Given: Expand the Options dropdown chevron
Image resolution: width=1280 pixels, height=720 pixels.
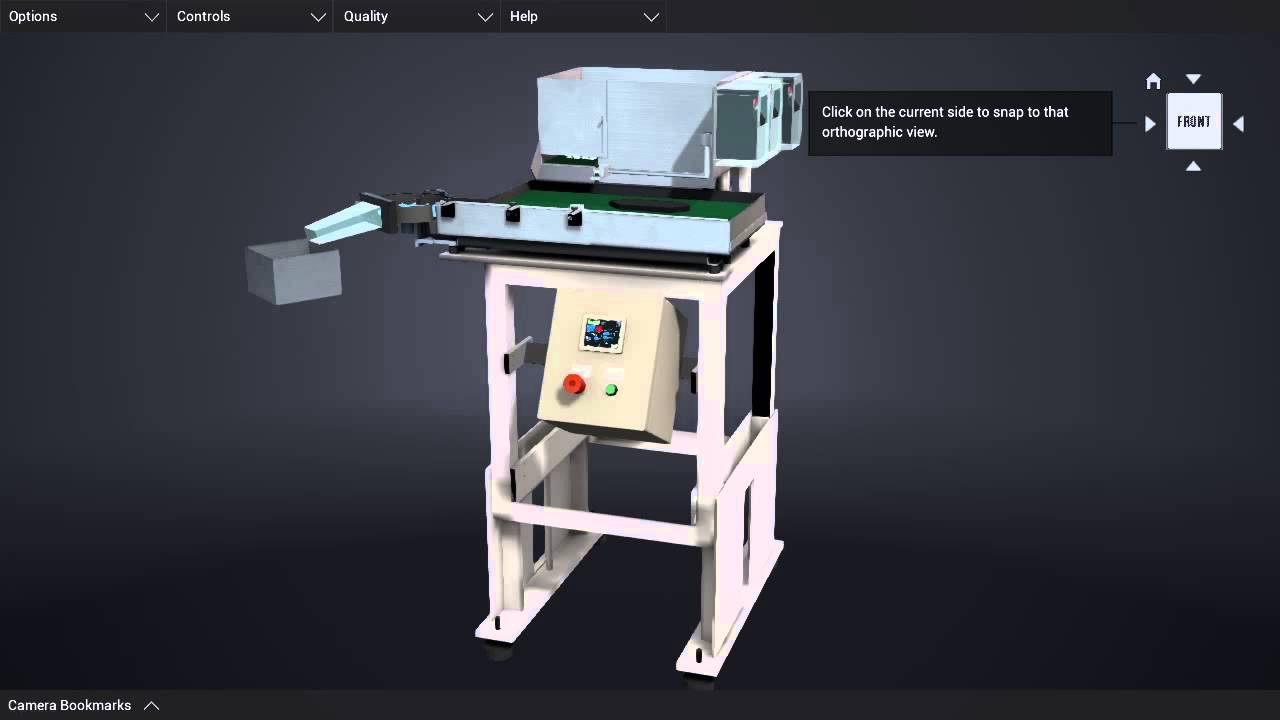Looking at the screenshot, I should coord(152,17).
